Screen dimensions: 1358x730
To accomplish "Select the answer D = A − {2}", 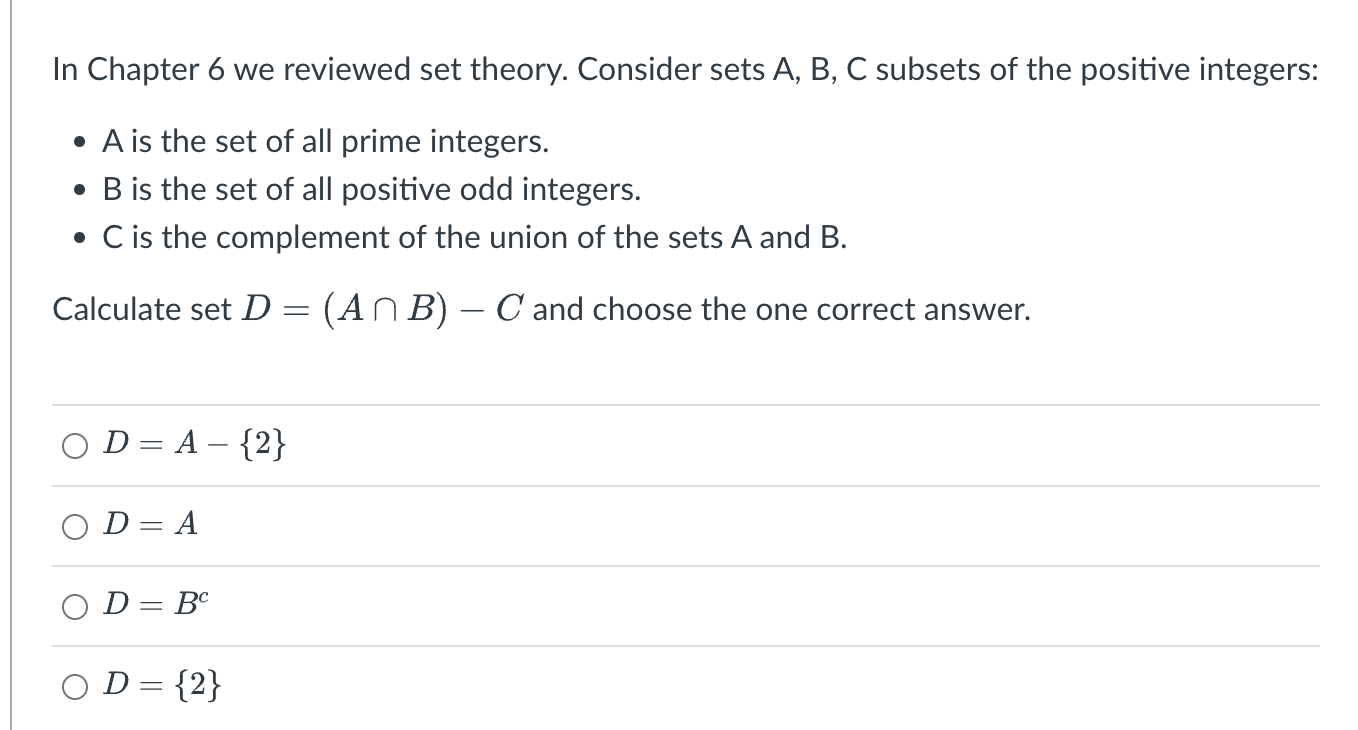I will [x=194, y=444].
